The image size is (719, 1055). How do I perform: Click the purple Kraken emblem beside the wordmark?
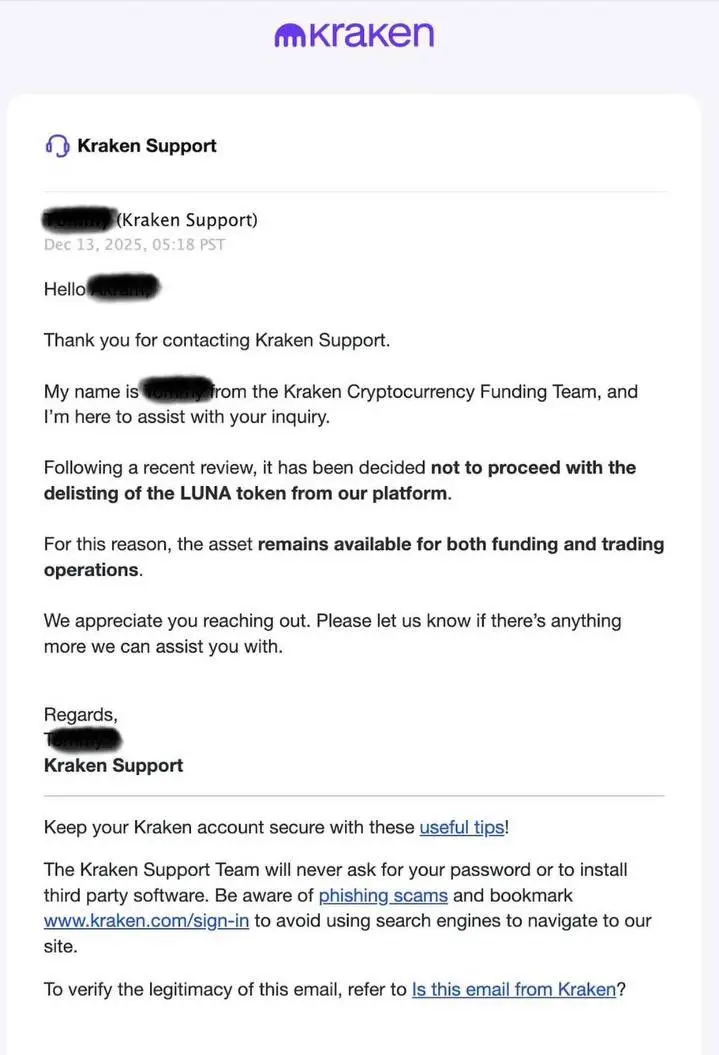[x=290, y=36]
